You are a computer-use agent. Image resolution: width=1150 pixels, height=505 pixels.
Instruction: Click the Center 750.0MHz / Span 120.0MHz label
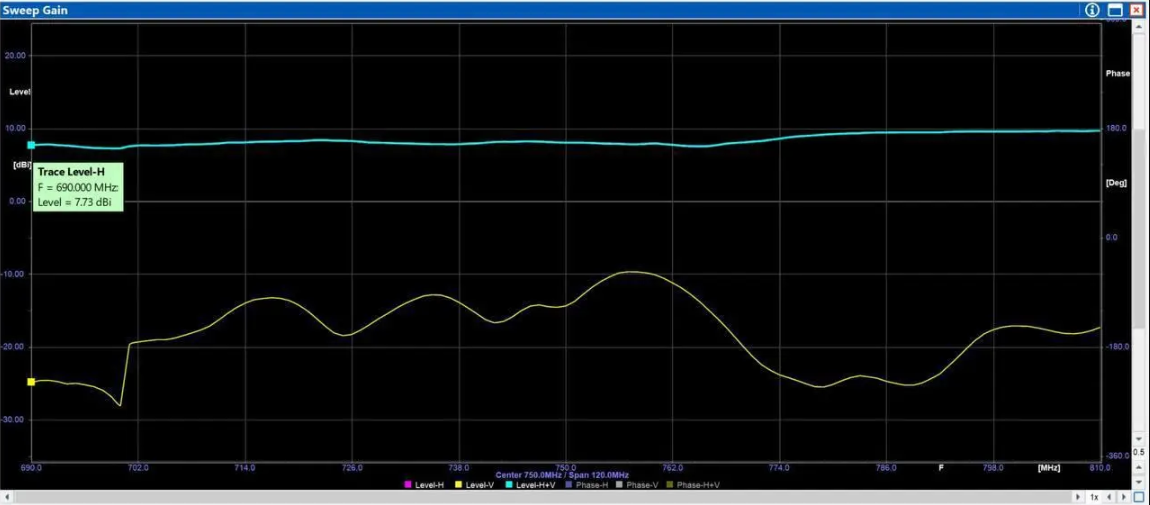(562, 474)
